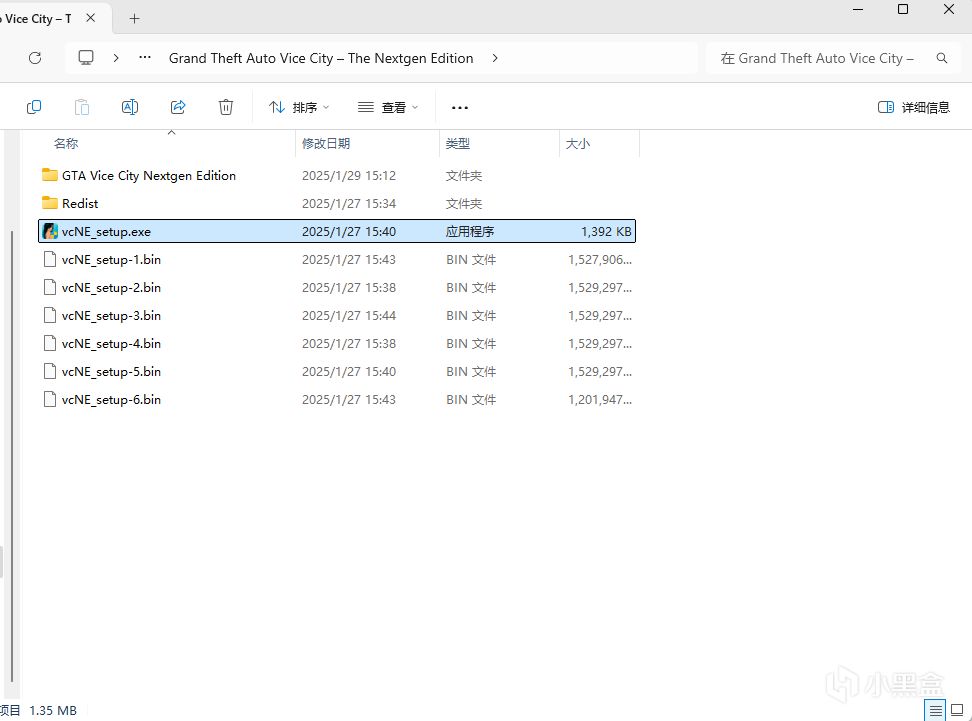Screen dimensions: 972x721
Task: Click the rename icon in toolbar
Action: [x=130, y=107]
